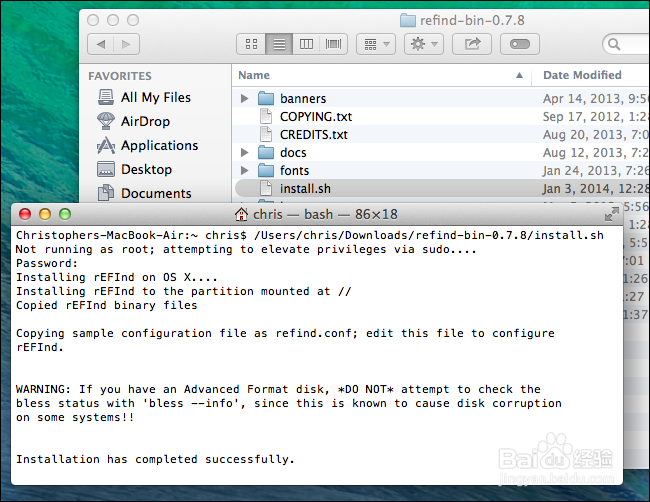Click FAVORITES sidebar heading
This screenshot has height=502, width=650.
pyautogui.click(x=120, y=76)
